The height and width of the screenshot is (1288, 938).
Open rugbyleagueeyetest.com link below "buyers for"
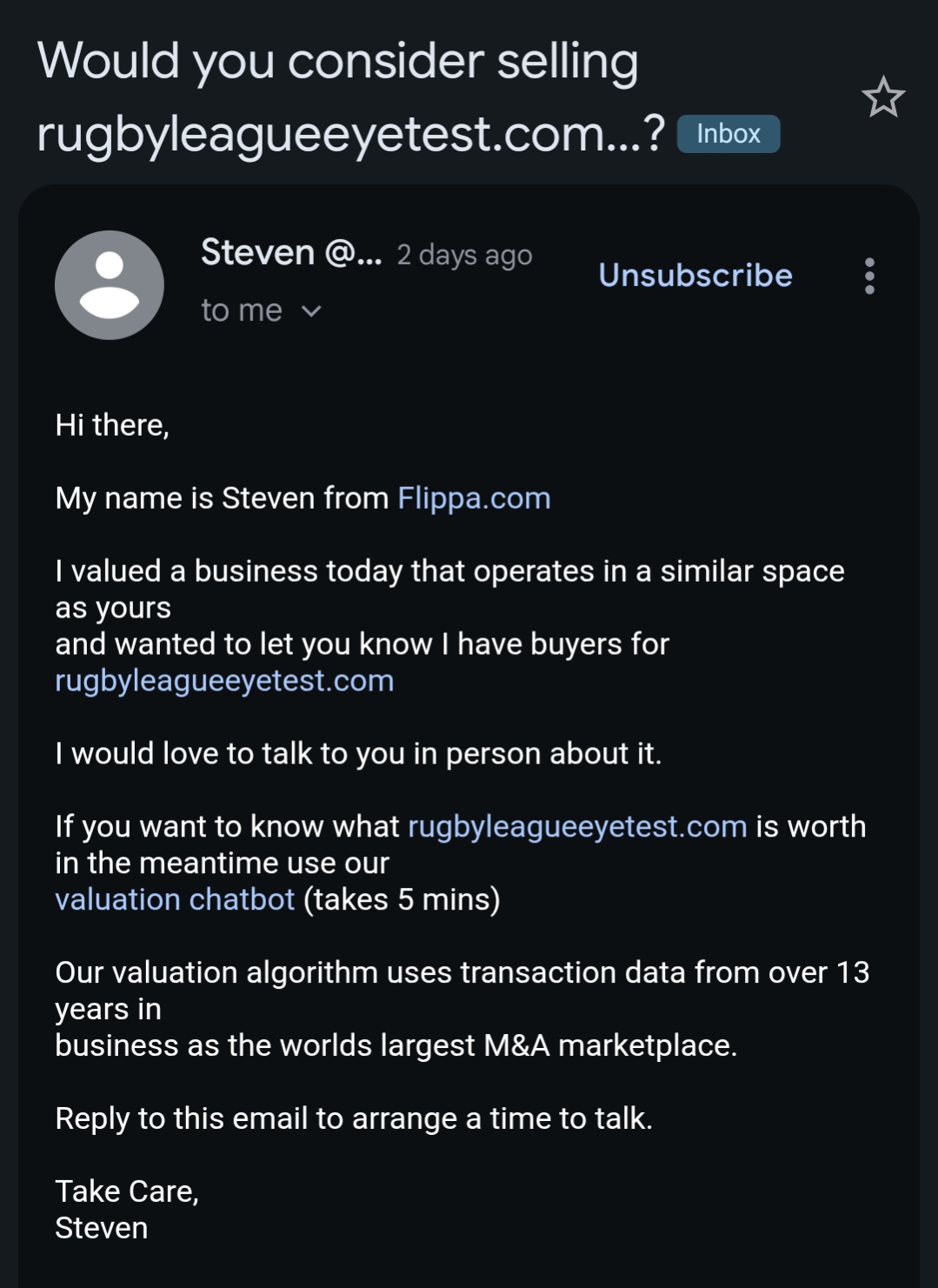click(224, 681)
